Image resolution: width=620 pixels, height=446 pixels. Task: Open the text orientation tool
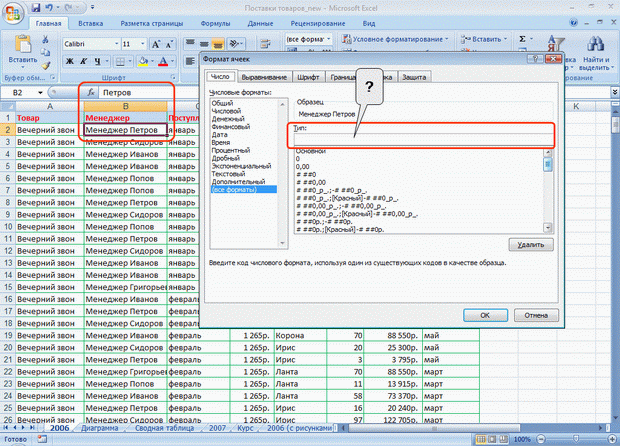click(x=236, y=43)
